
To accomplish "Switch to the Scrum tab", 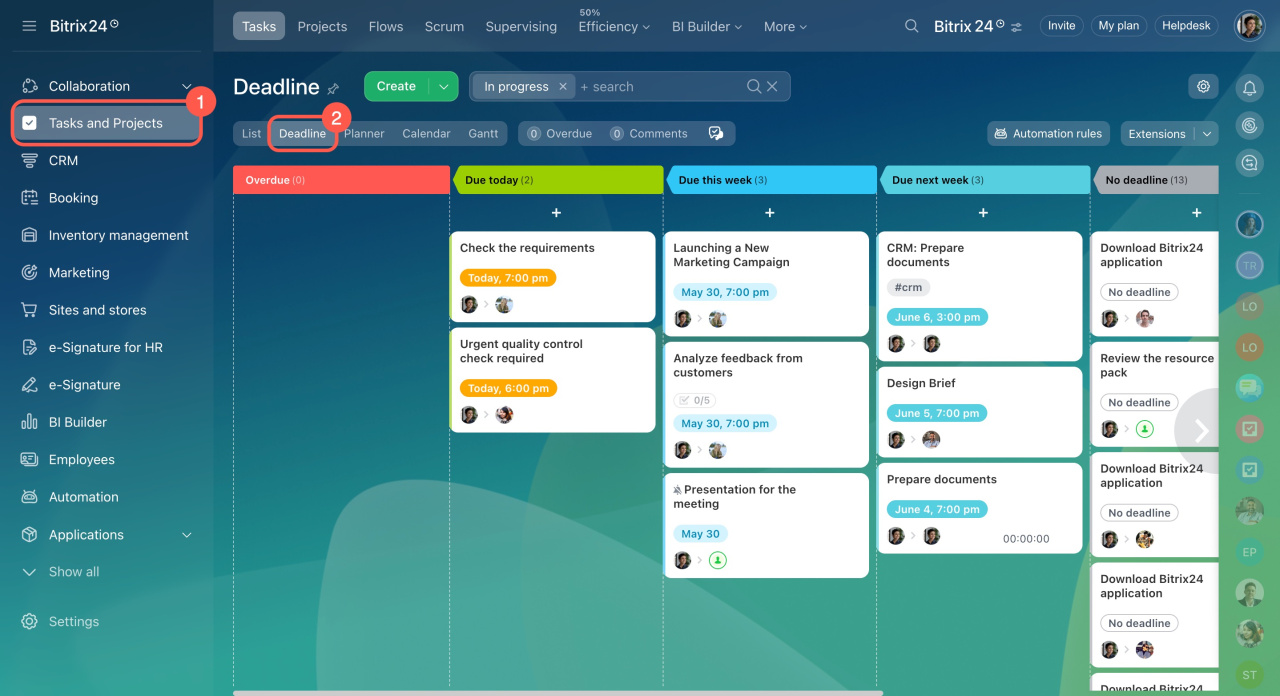I will (x=444, y=27).
